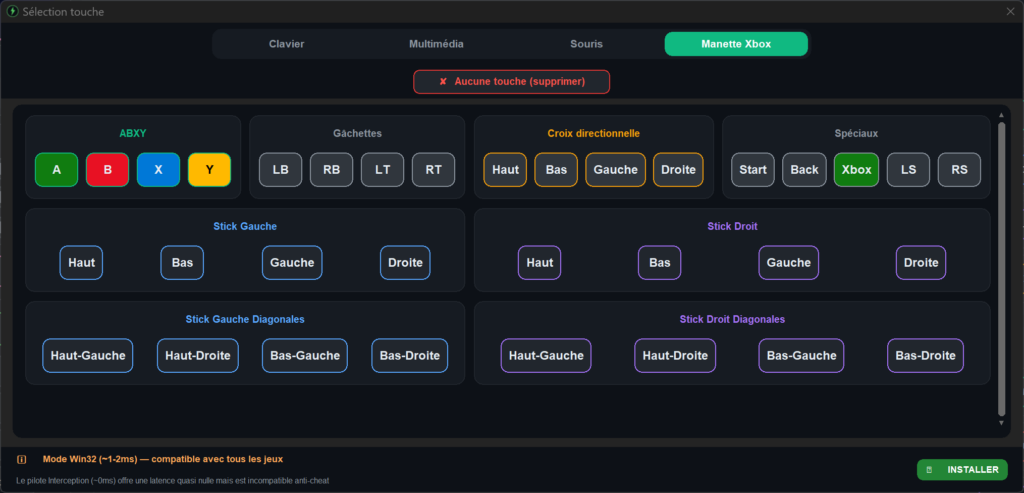Click the Gâchettes group heading
The image size is (1024, 493).
tap(357, 134)
